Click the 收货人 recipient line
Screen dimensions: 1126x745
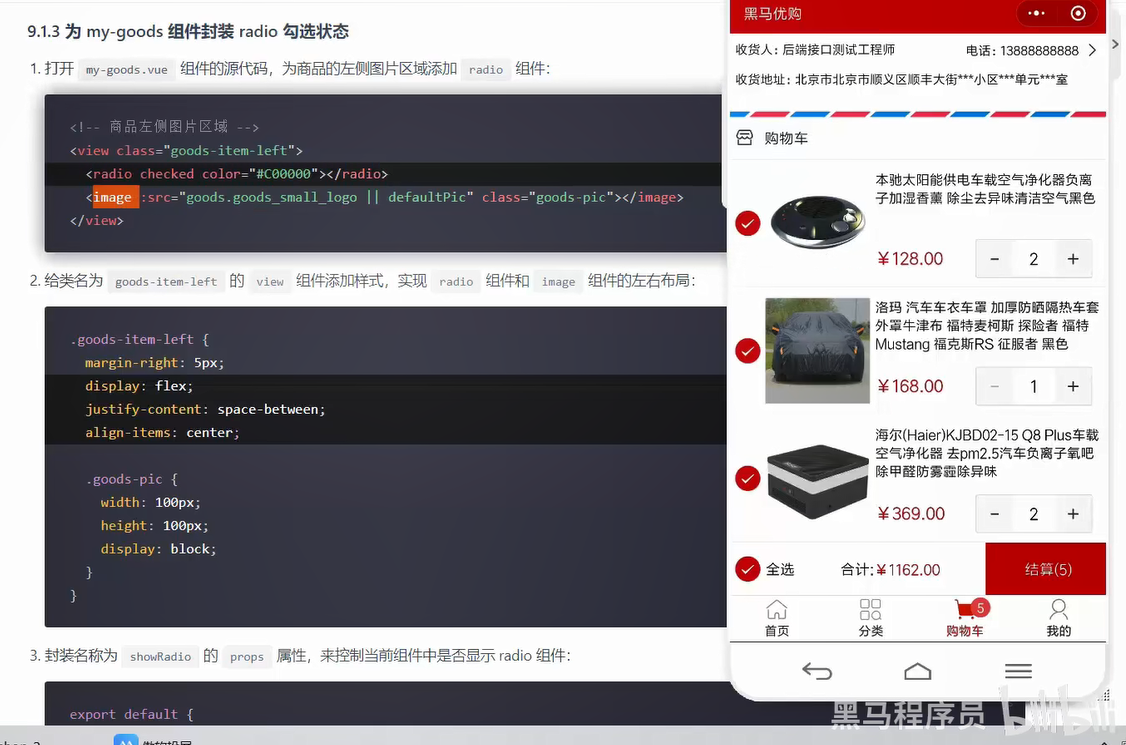pyautogui.click(x=815, y=50)
